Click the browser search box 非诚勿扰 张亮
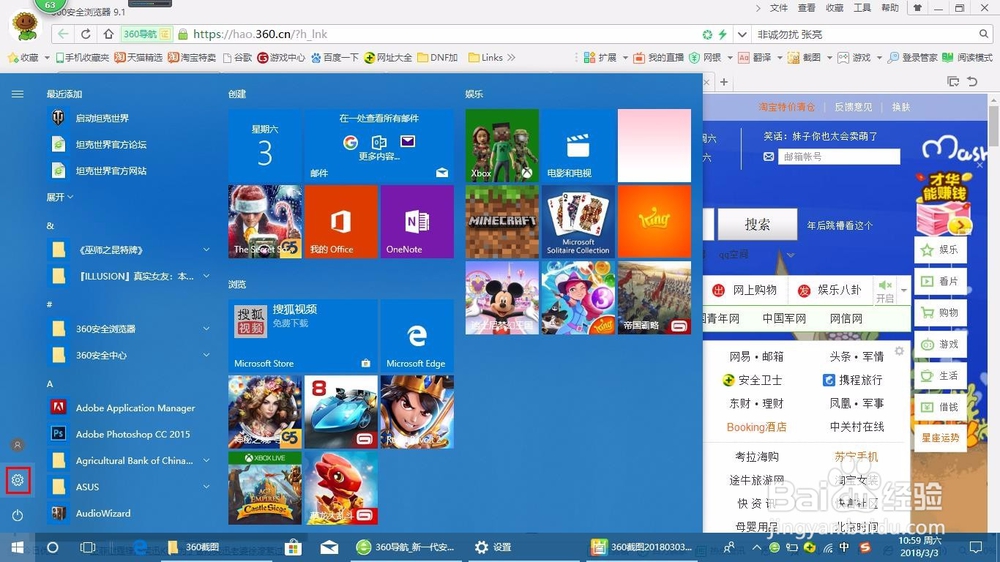 coord(864,34)
